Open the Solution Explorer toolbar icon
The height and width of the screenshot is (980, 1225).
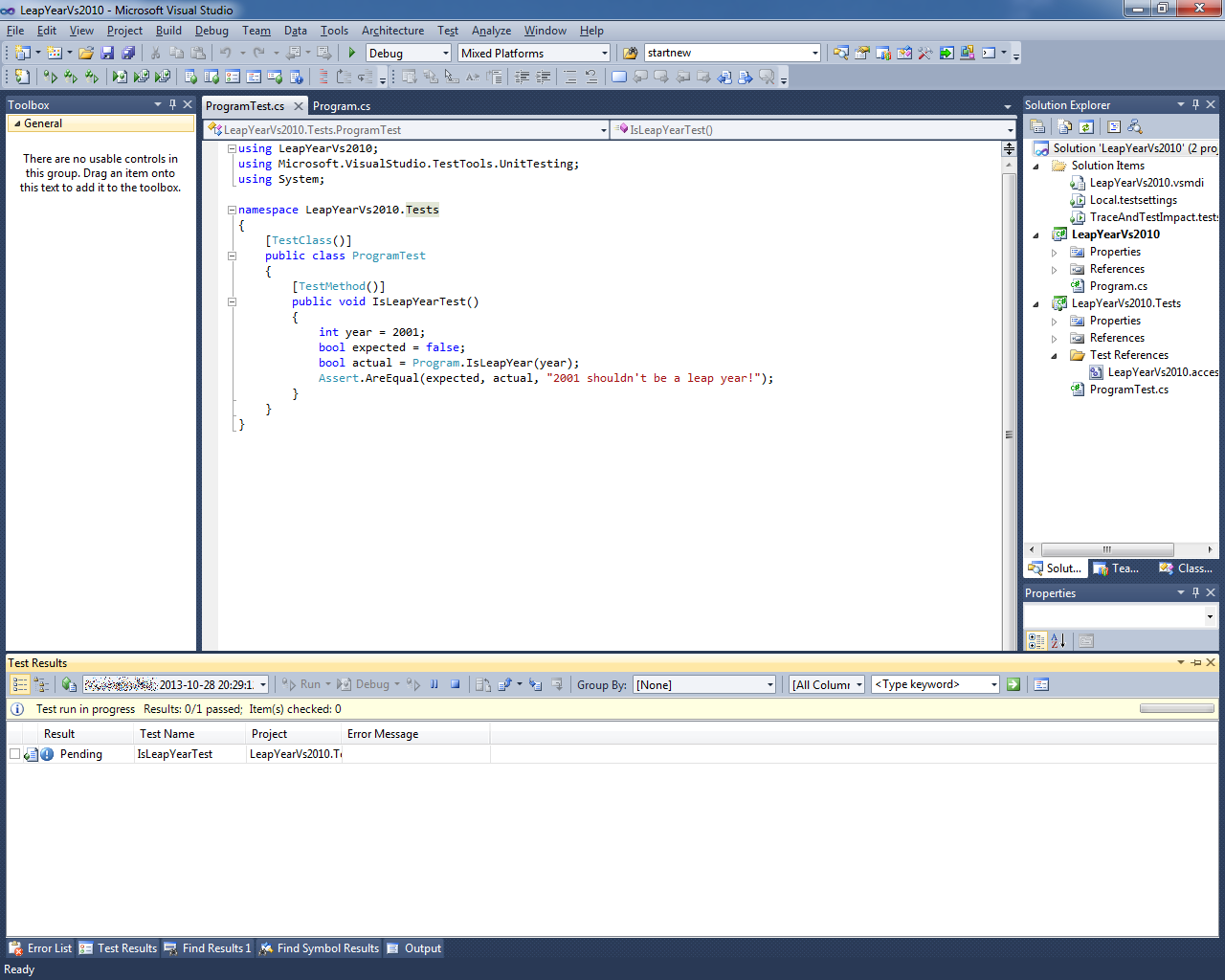point(840,53)
